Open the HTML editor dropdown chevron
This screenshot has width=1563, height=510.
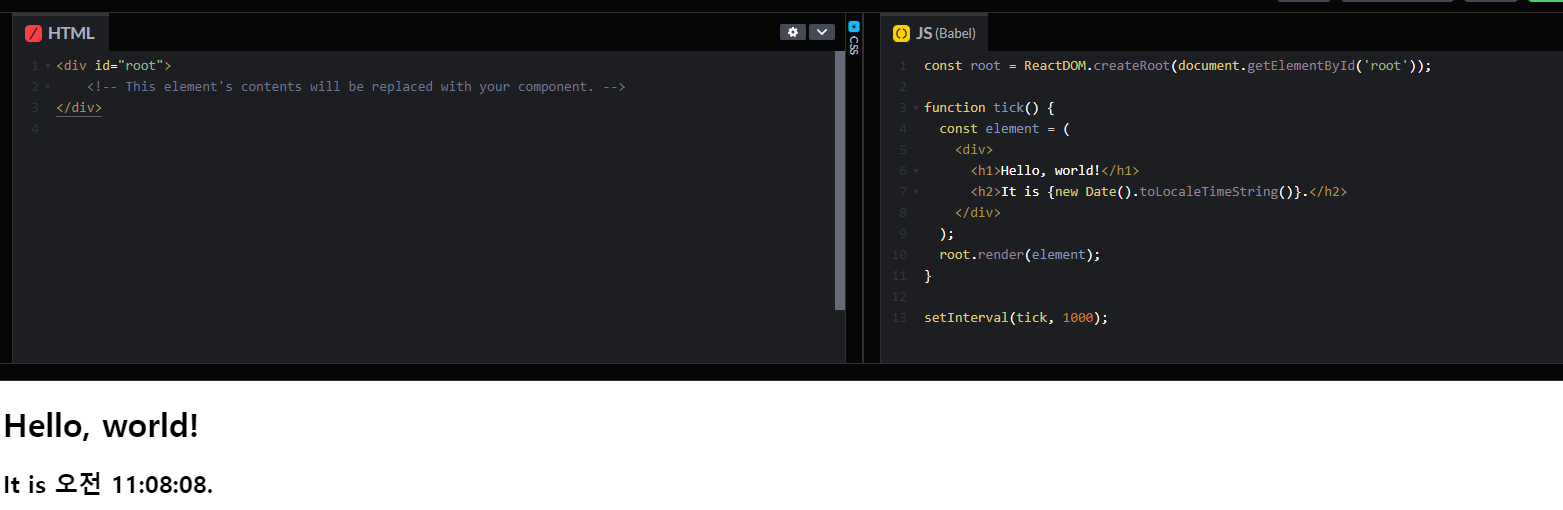[821, 32]
